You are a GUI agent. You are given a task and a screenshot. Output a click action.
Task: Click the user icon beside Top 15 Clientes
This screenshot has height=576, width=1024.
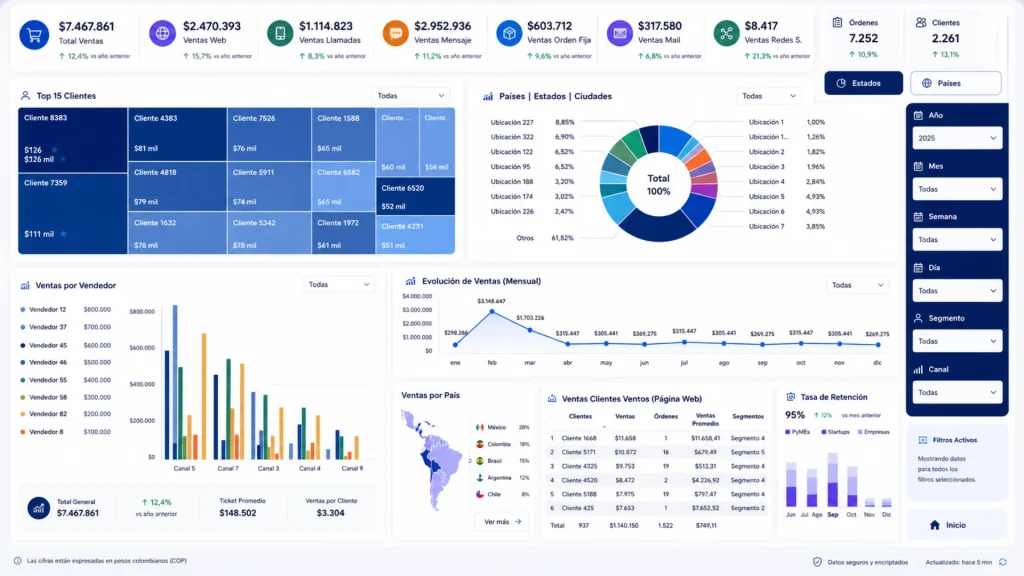(x=25, y=95)
